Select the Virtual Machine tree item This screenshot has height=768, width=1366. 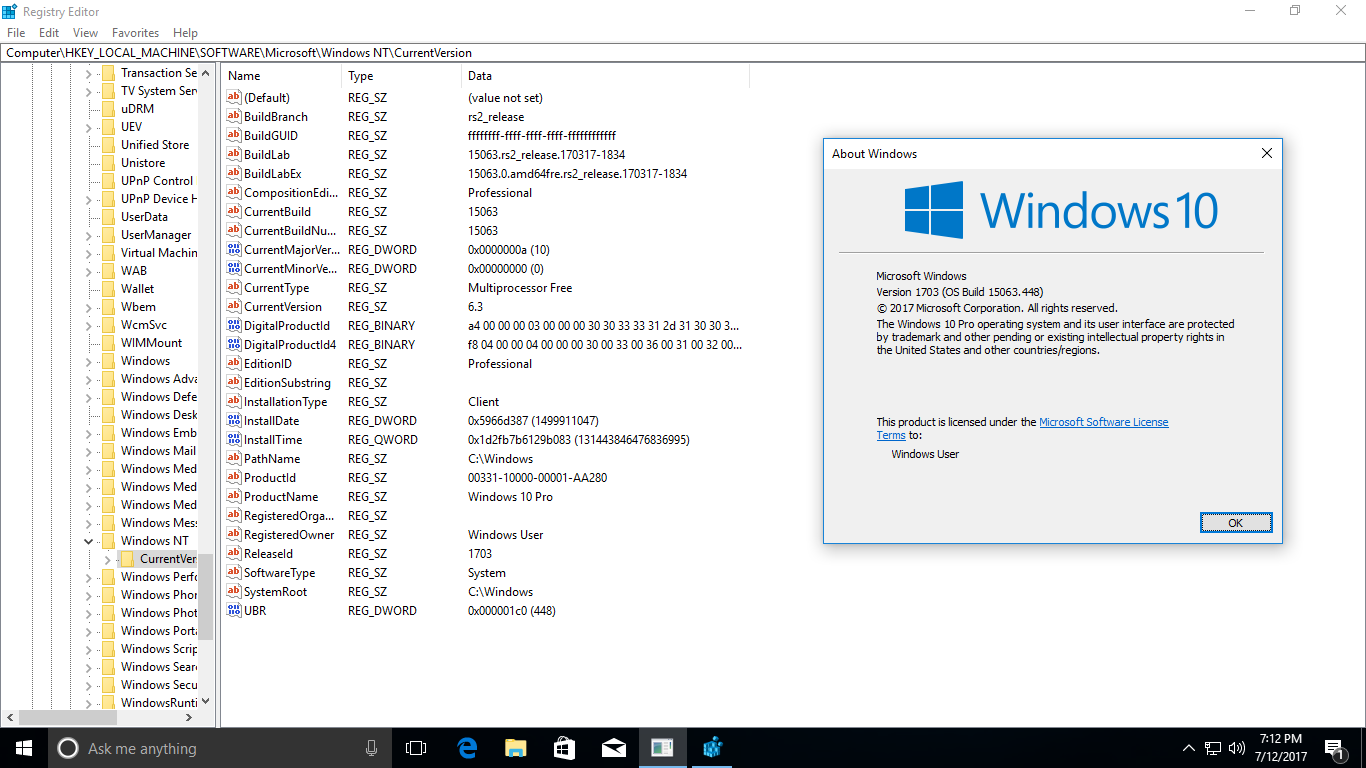point(159,253)
